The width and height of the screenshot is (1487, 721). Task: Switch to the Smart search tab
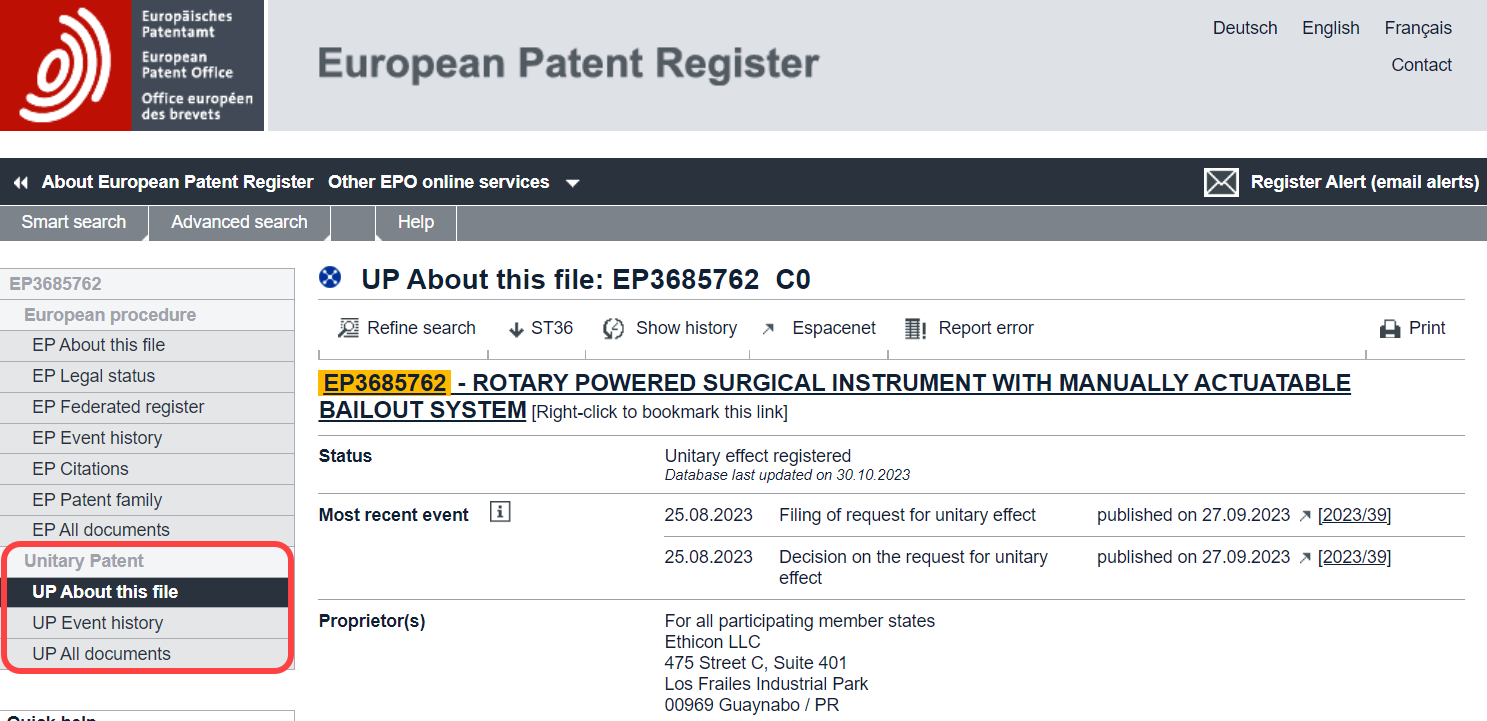pyautogui.click(x=74, y=222)
